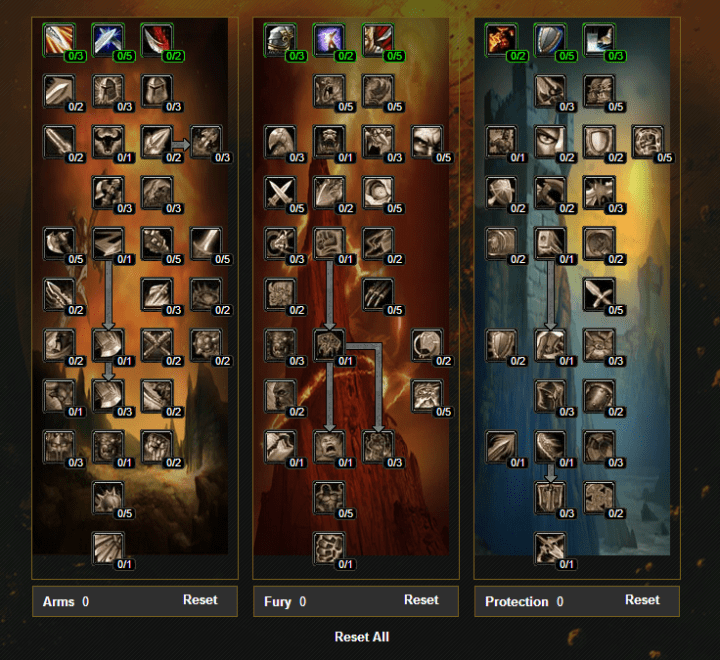Select the fist talent at the Fury tree bottom
720x660 pixels.
tap(330, 548)
